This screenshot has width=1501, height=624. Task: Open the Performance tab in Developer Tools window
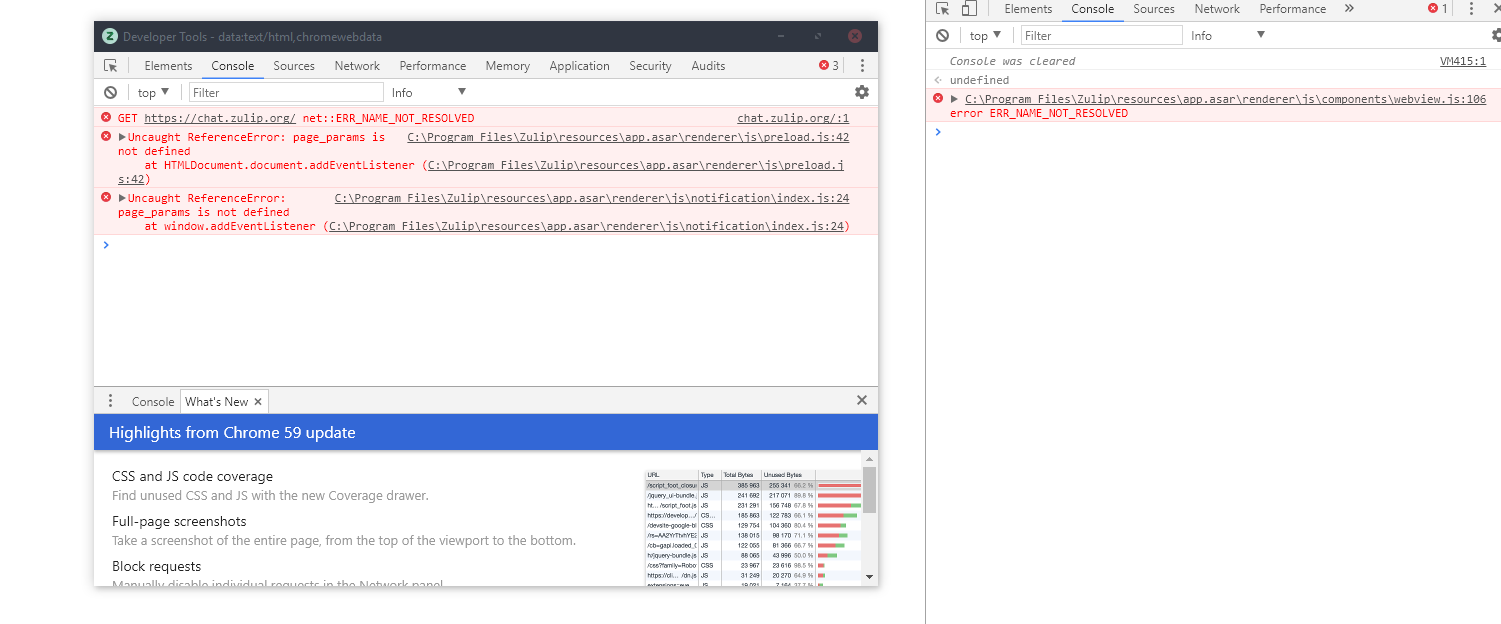[x=433, y=66]
